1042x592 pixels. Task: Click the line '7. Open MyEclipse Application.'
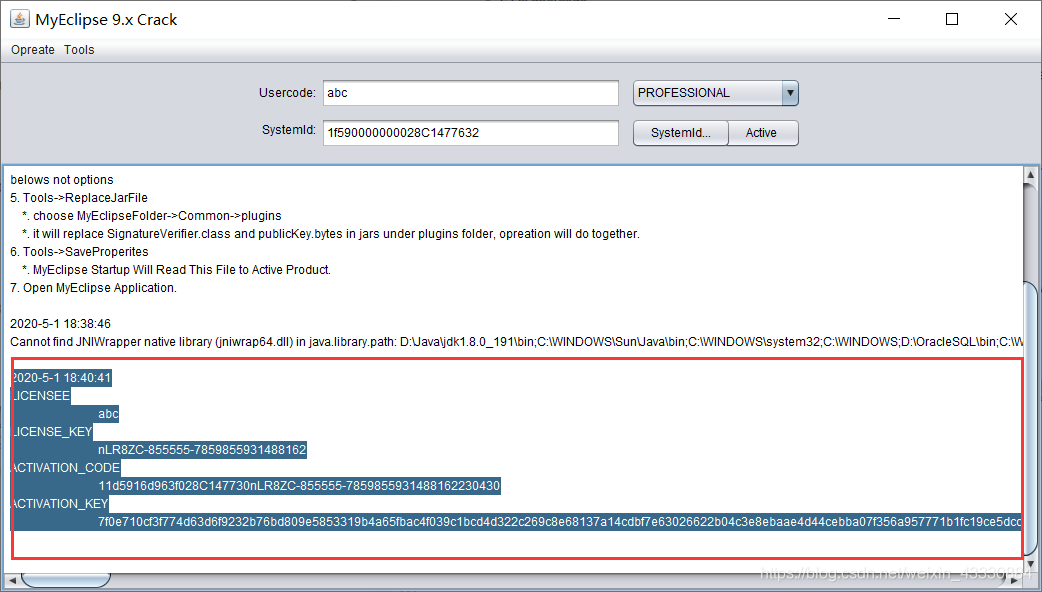(x=94, y=288)
